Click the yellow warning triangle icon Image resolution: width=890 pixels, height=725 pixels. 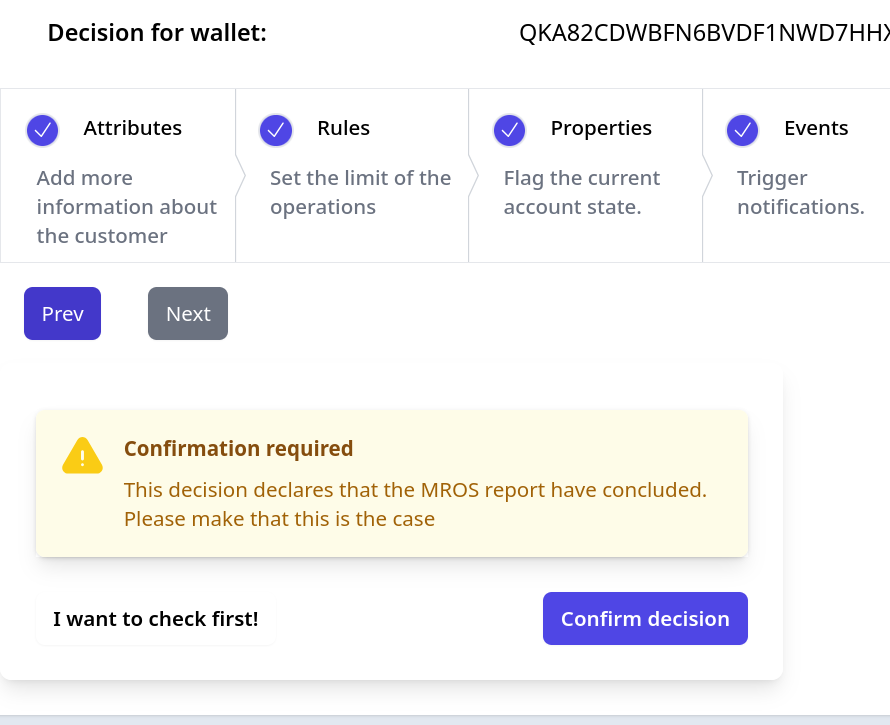pos(82,456)
